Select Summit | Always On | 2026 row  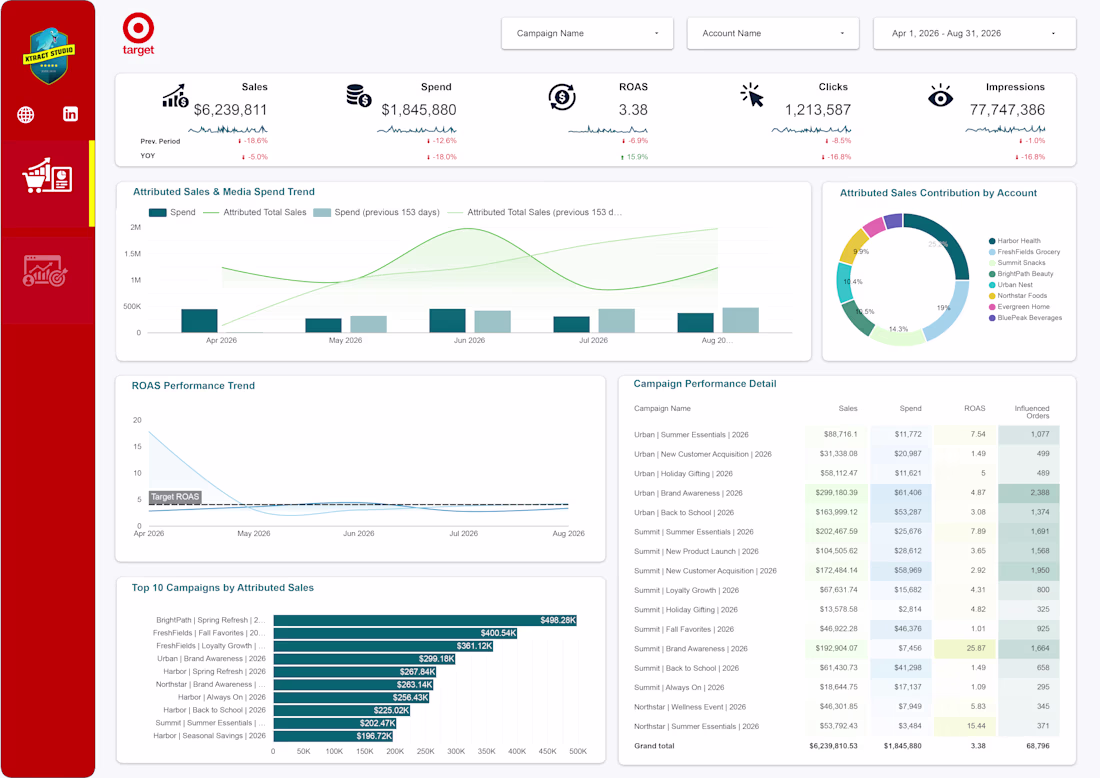pyautogui.click(x=846, y=688)
